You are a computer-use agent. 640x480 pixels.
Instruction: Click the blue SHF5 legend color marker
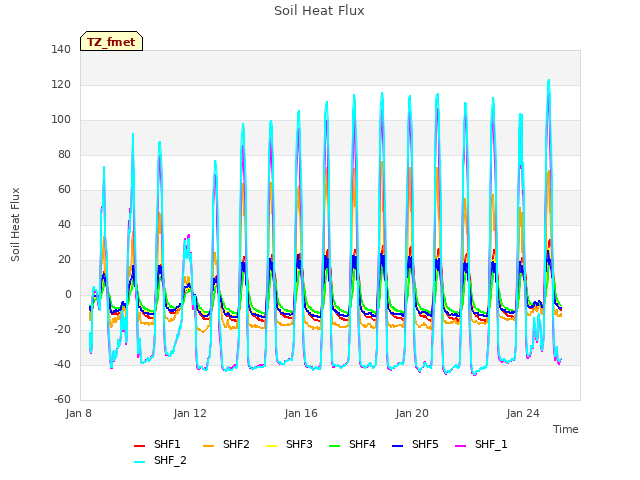click(398, 446)
